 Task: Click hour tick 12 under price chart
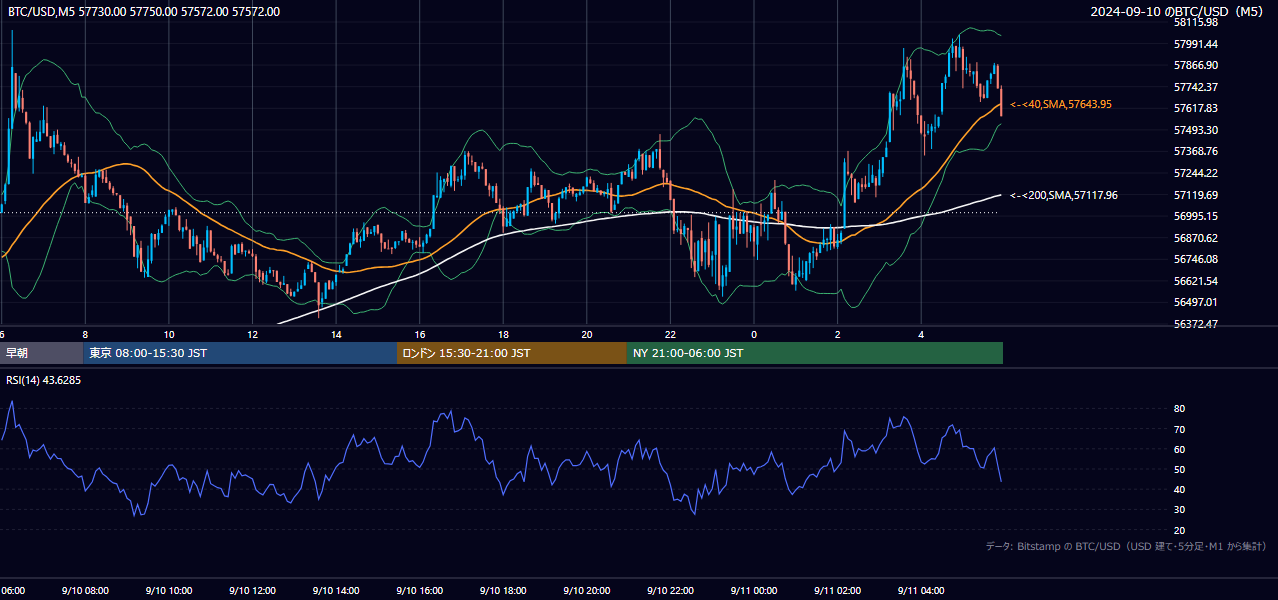252,335
